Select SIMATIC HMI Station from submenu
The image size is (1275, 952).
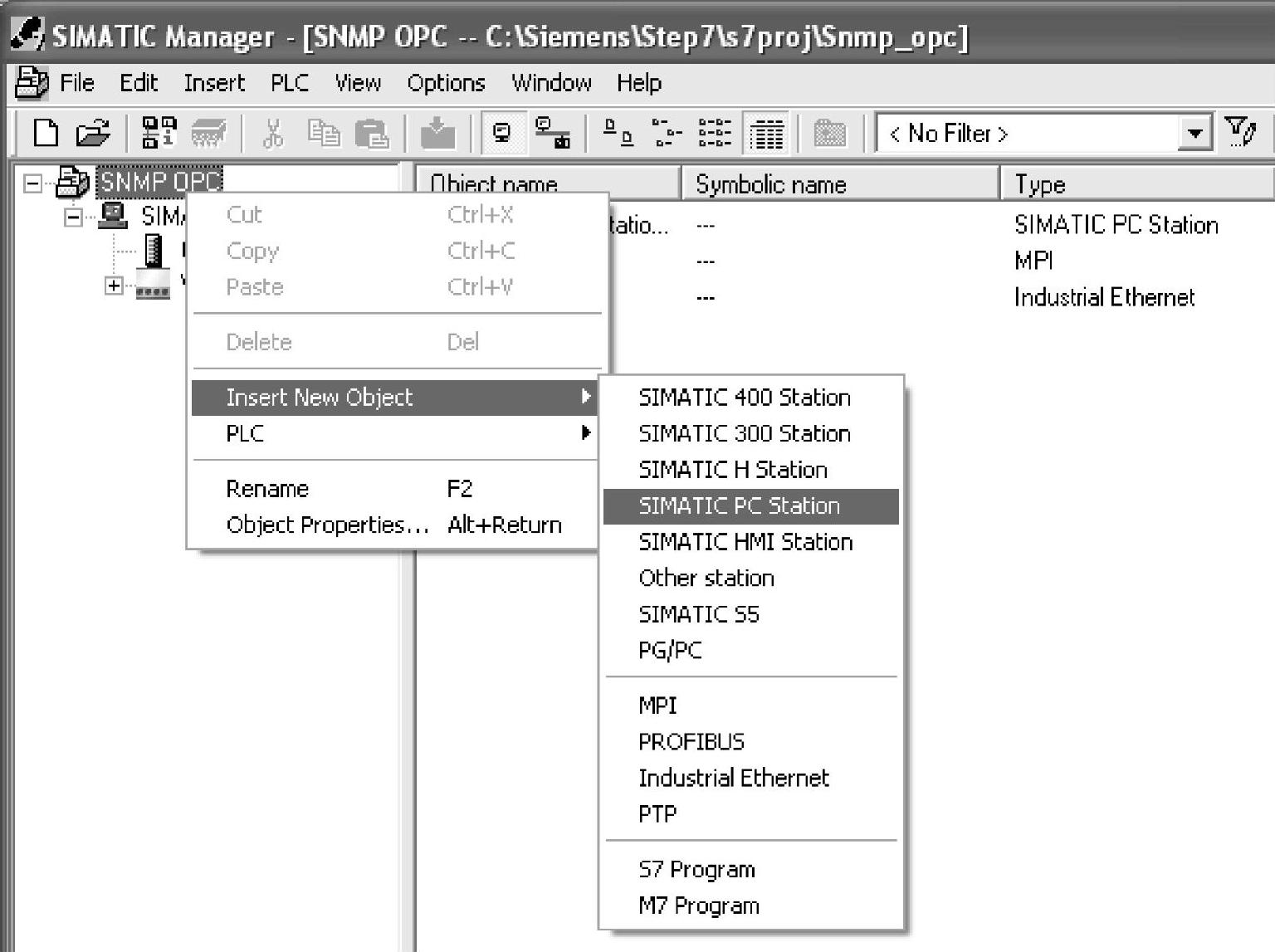(x=751, y=542)
